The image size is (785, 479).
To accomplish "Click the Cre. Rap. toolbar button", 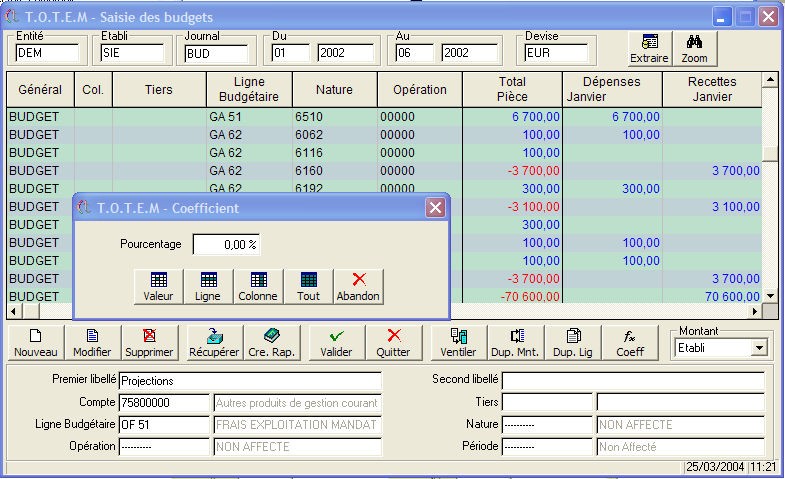I will click(x=271, y=342).
